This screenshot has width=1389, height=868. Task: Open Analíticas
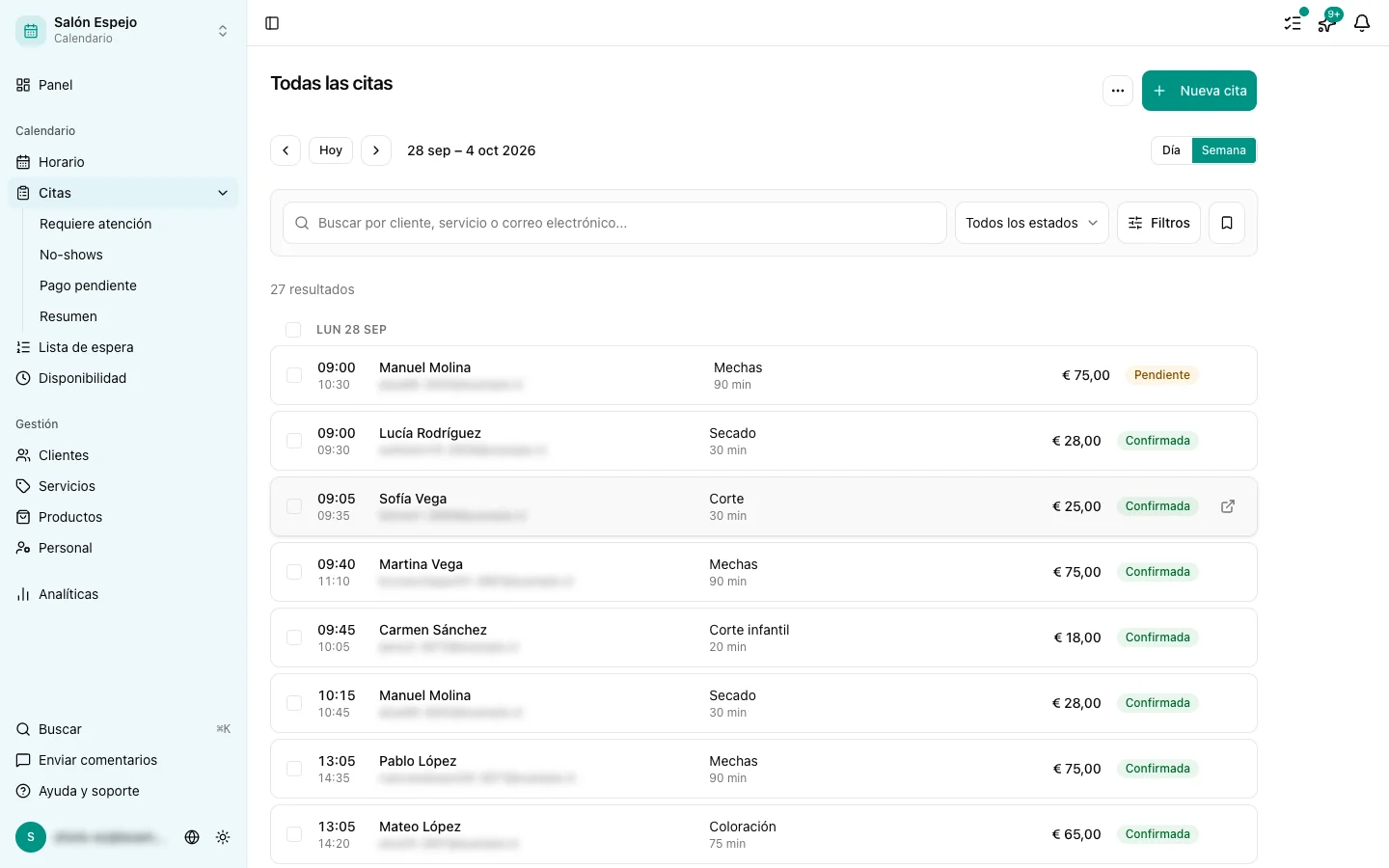[x=123, y=594]
